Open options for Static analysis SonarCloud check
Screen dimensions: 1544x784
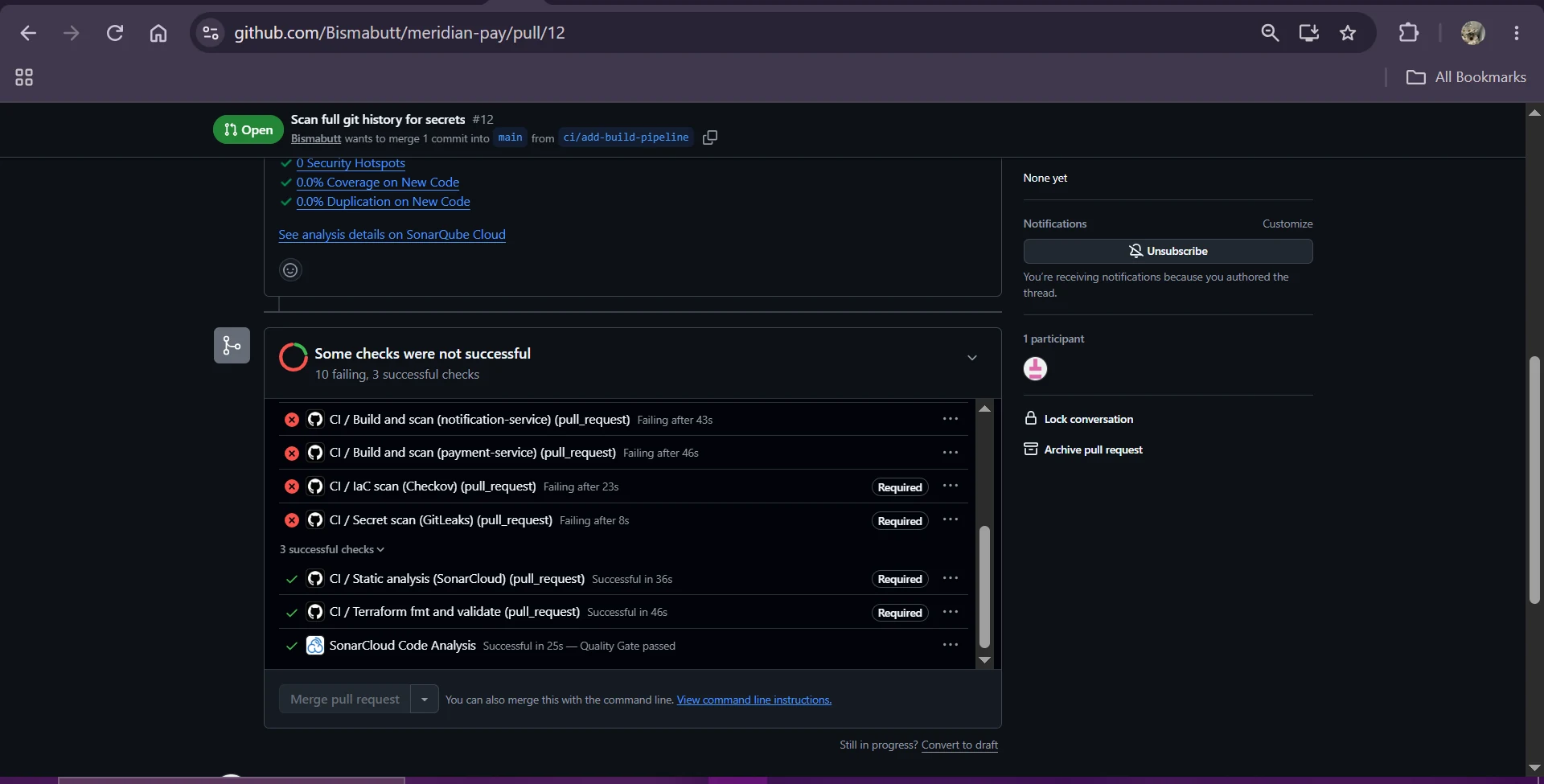tap(951, 579)
